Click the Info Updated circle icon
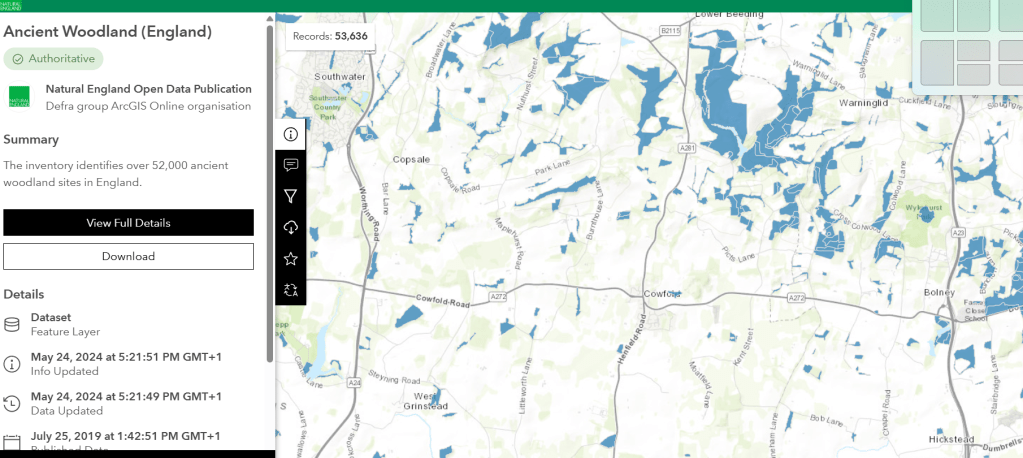This screenshot has width=1023, height=458. point(12,363)
